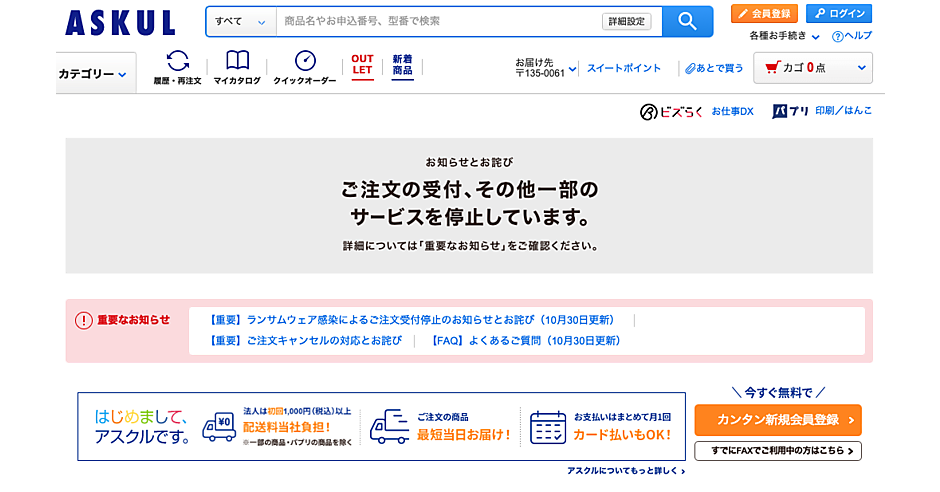Expand the カゴ cart dropdown arrow

point(861,68)
